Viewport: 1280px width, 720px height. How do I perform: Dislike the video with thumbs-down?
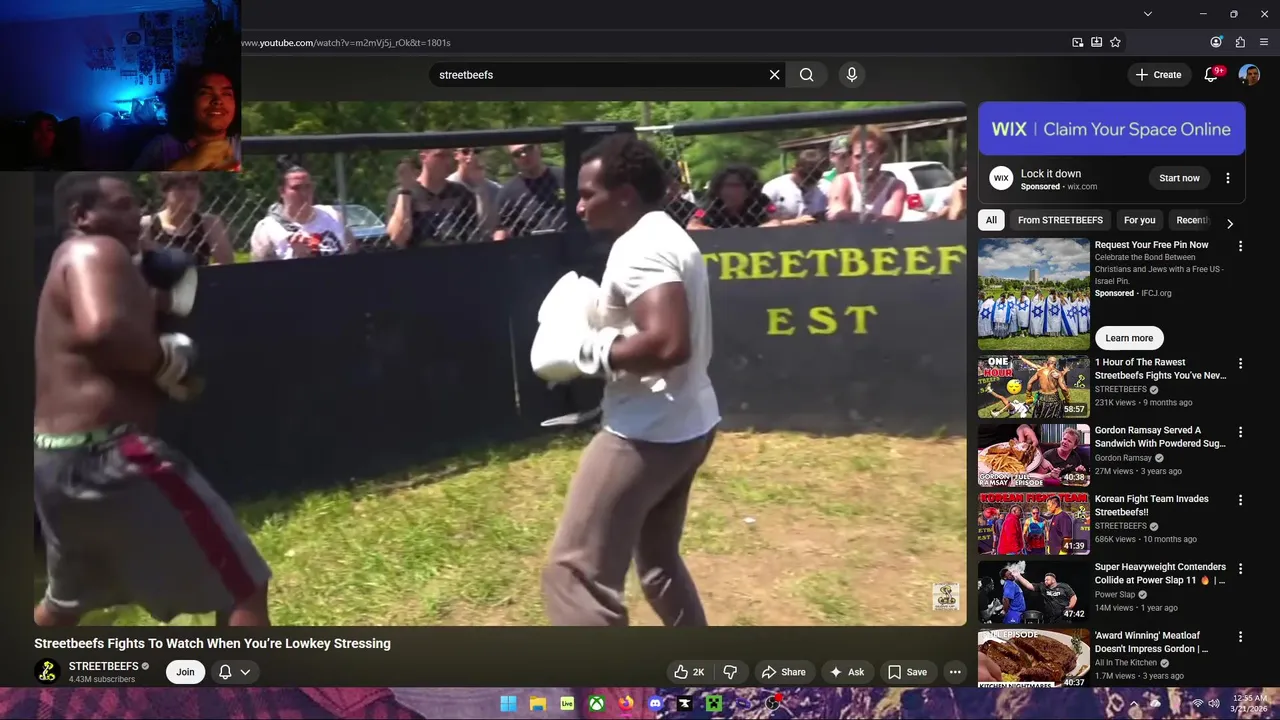tap(730, 672)
